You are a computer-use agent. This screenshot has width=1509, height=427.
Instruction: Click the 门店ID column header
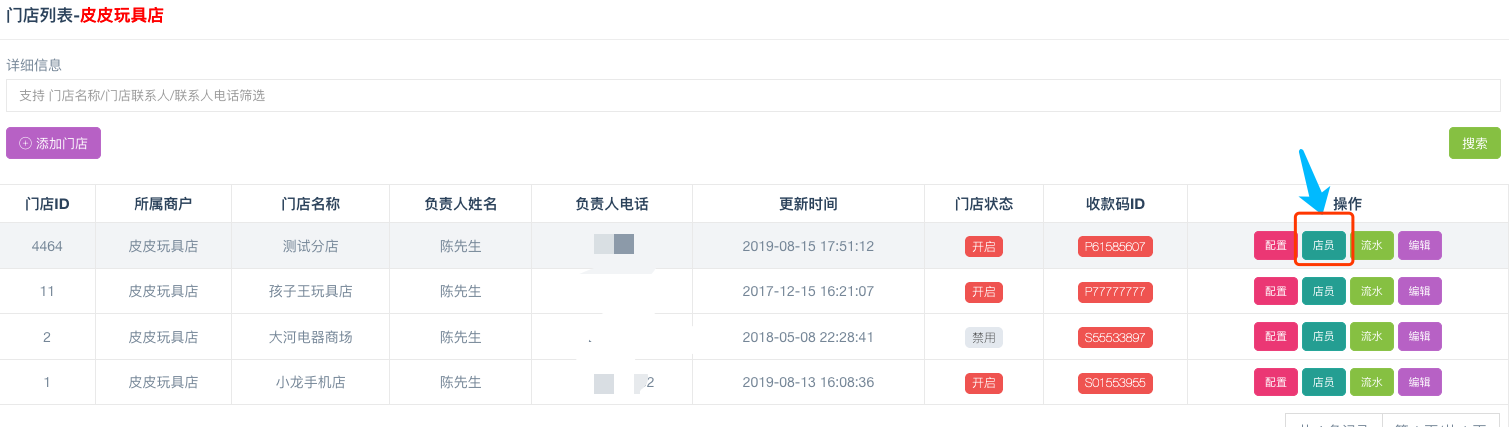[47, 204]
